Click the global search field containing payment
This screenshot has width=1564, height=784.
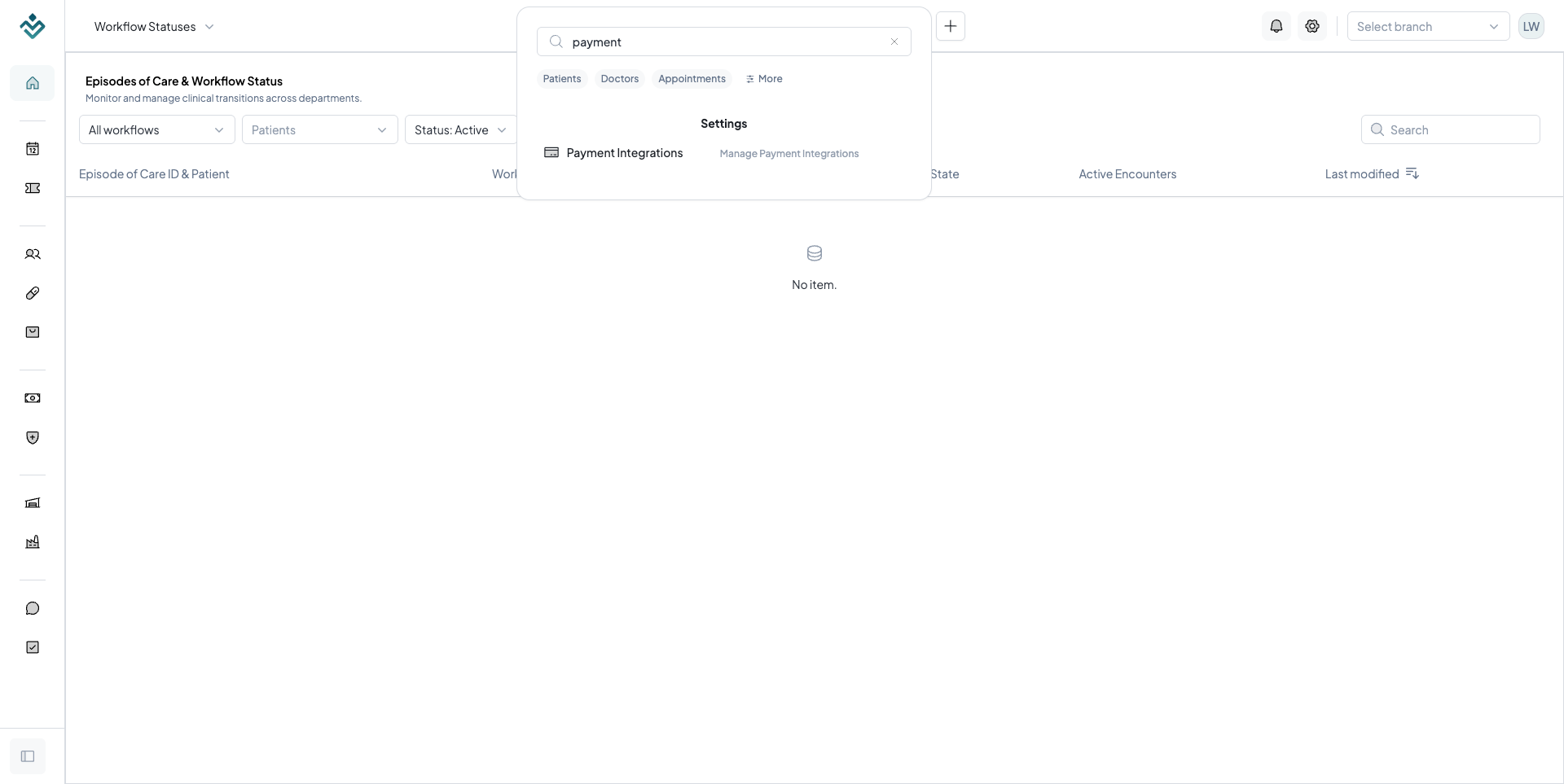724,42
